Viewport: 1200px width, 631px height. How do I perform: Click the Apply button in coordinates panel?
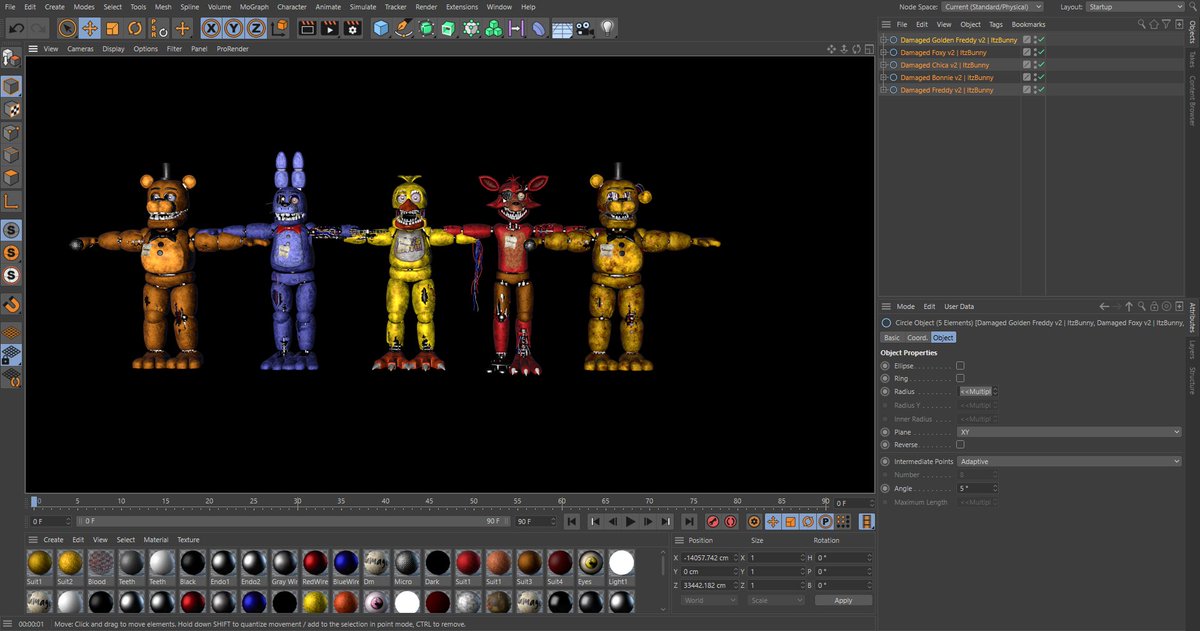[843, 600]
